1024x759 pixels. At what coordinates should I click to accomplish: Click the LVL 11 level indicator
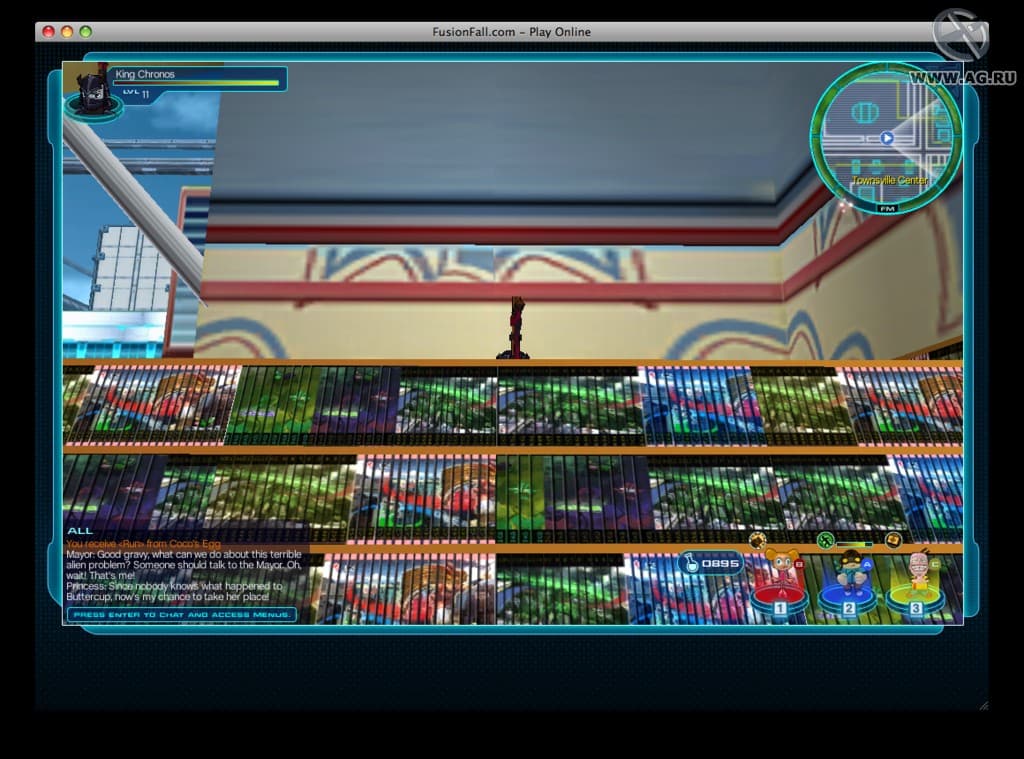136,93
